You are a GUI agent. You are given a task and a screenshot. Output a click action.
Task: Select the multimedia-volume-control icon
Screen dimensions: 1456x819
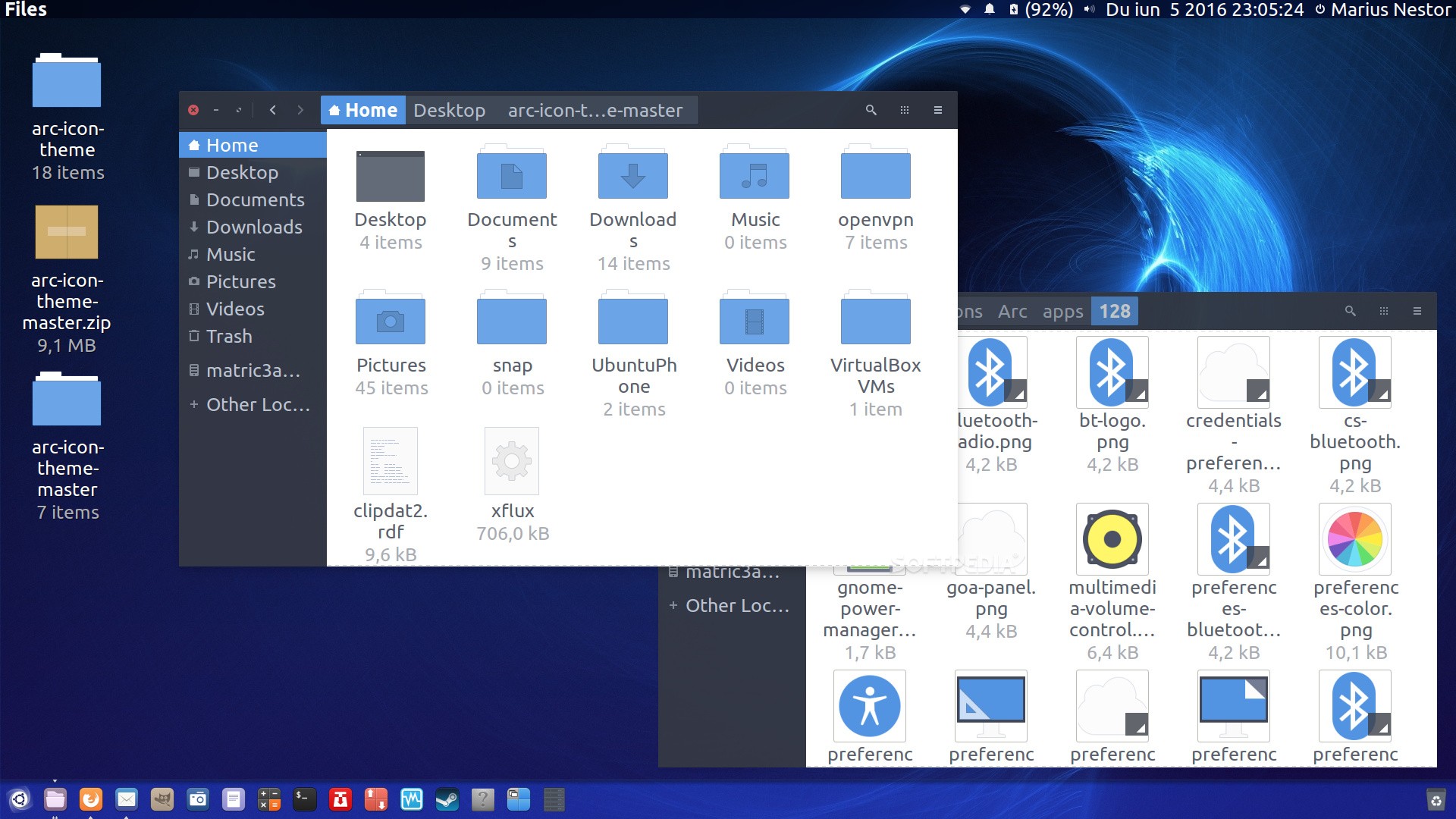pyautogui.click(x=1113, y=537)
